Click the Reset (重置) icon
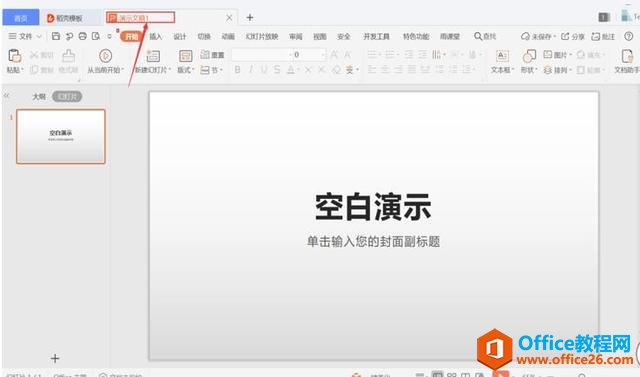Image resolution: width=640 pixels, height=377 pixels. click(x=205, y=55)
